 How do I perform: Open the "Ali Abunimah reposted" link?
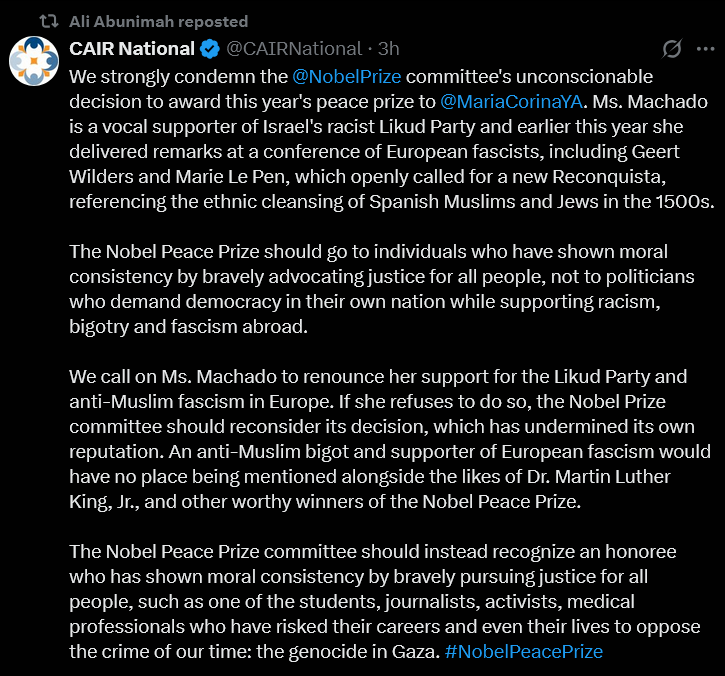158,21
